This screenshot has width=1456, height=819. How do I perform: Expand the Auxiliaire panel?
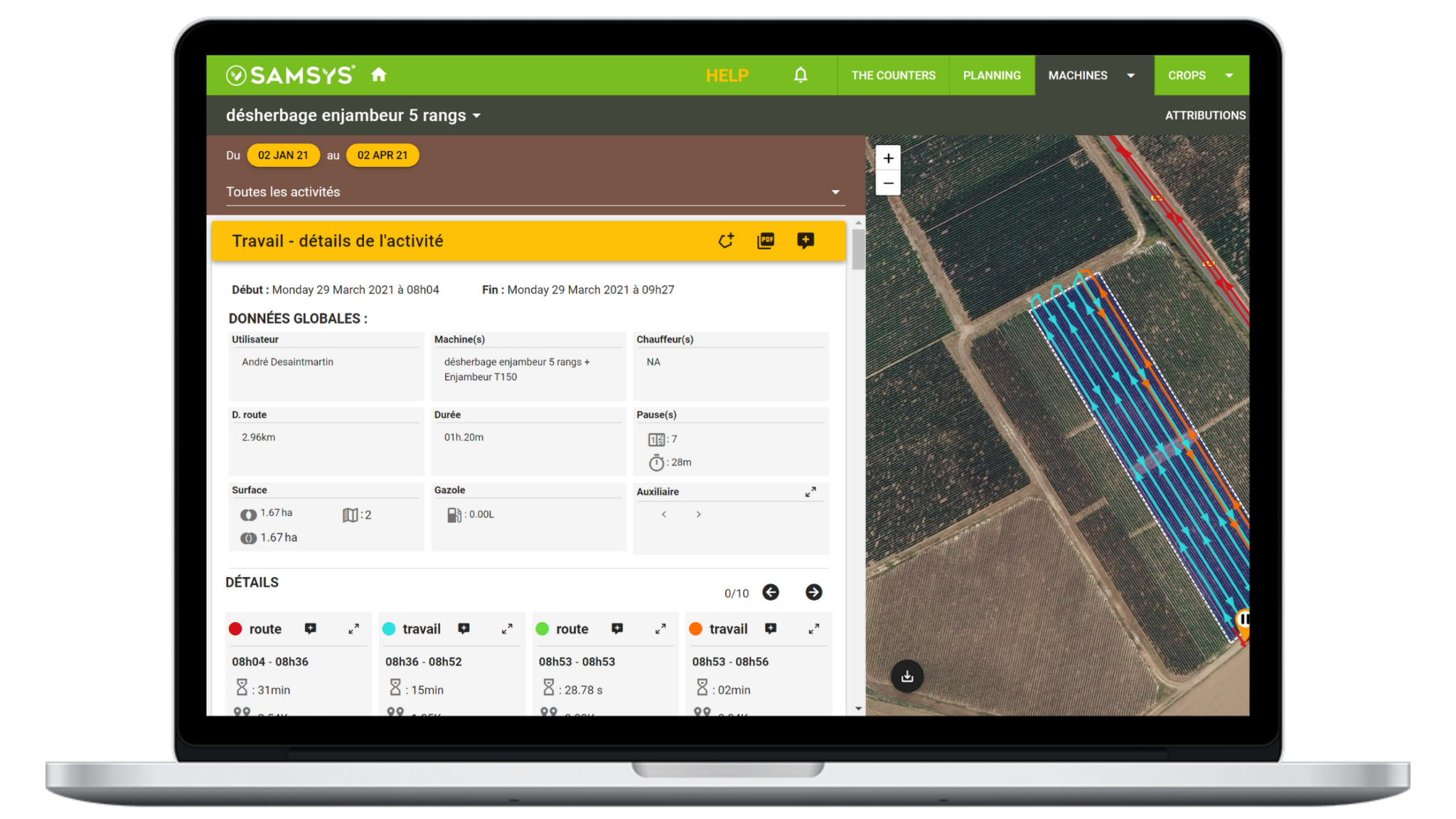pos(810,492)
